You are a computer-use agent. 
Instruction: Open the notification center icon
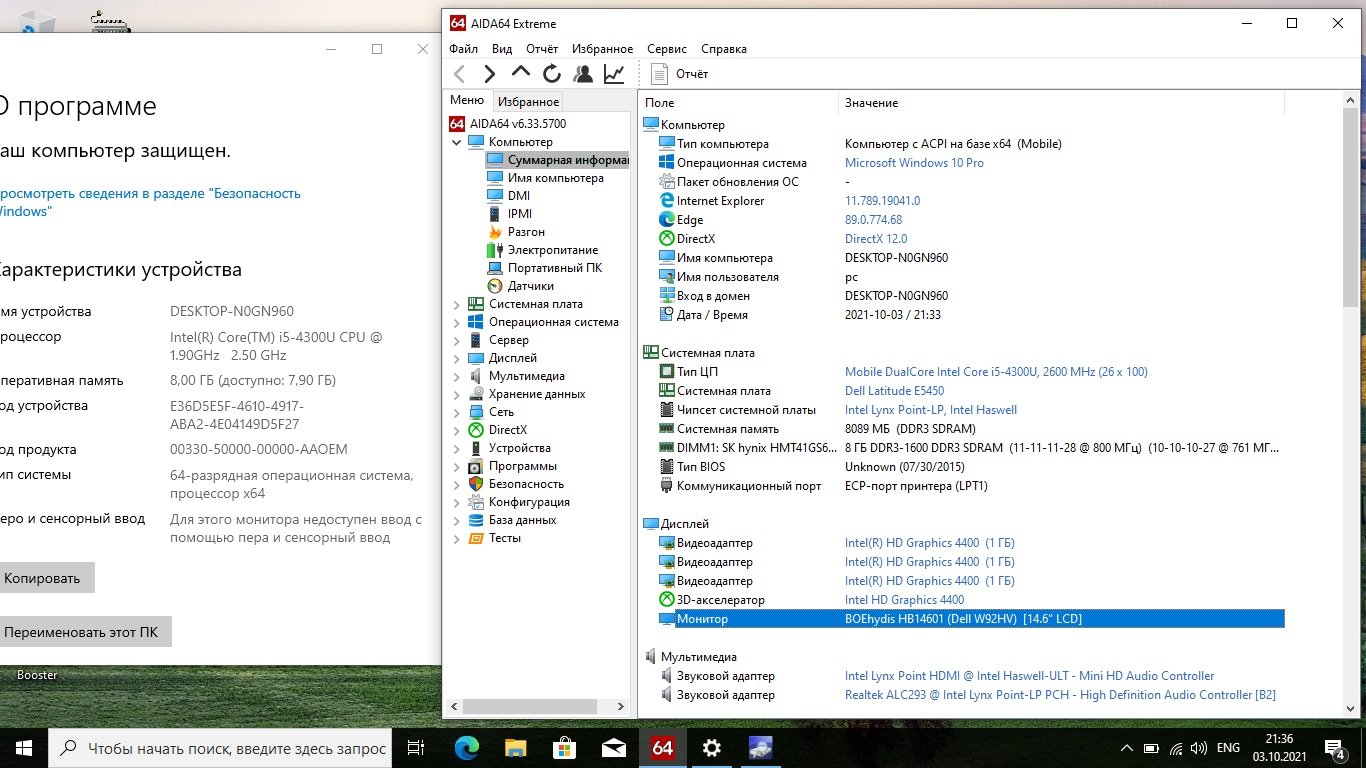(x=1335, y=748)
